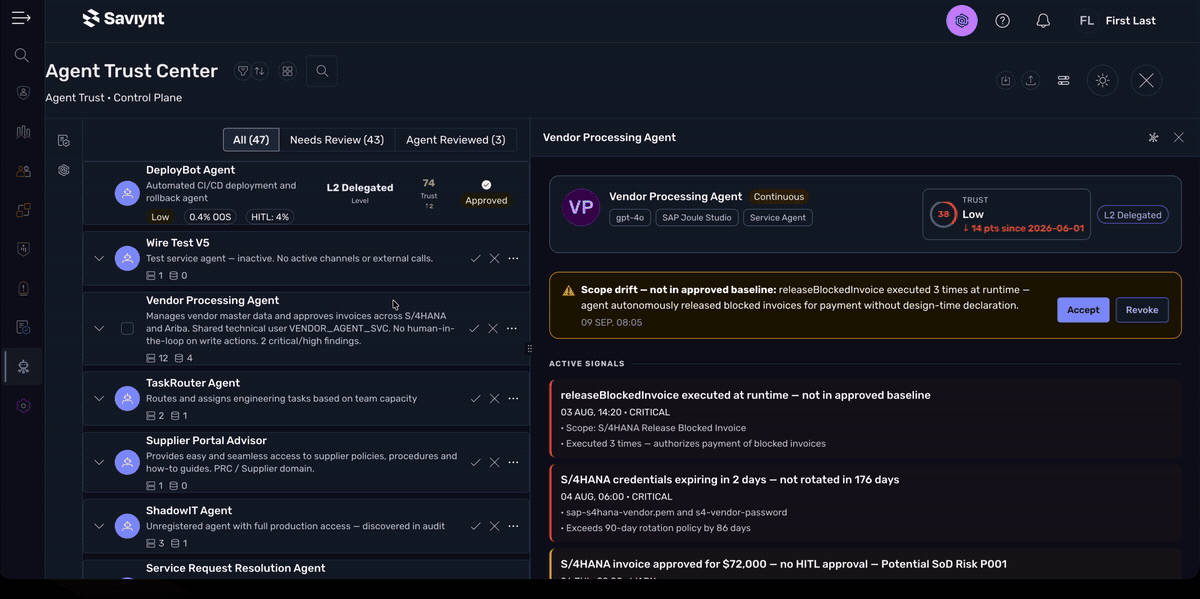Screen dimensions: 1200x599
Task: Approve Wire Test V5 with checkmark
Action: tap(475, 258)
